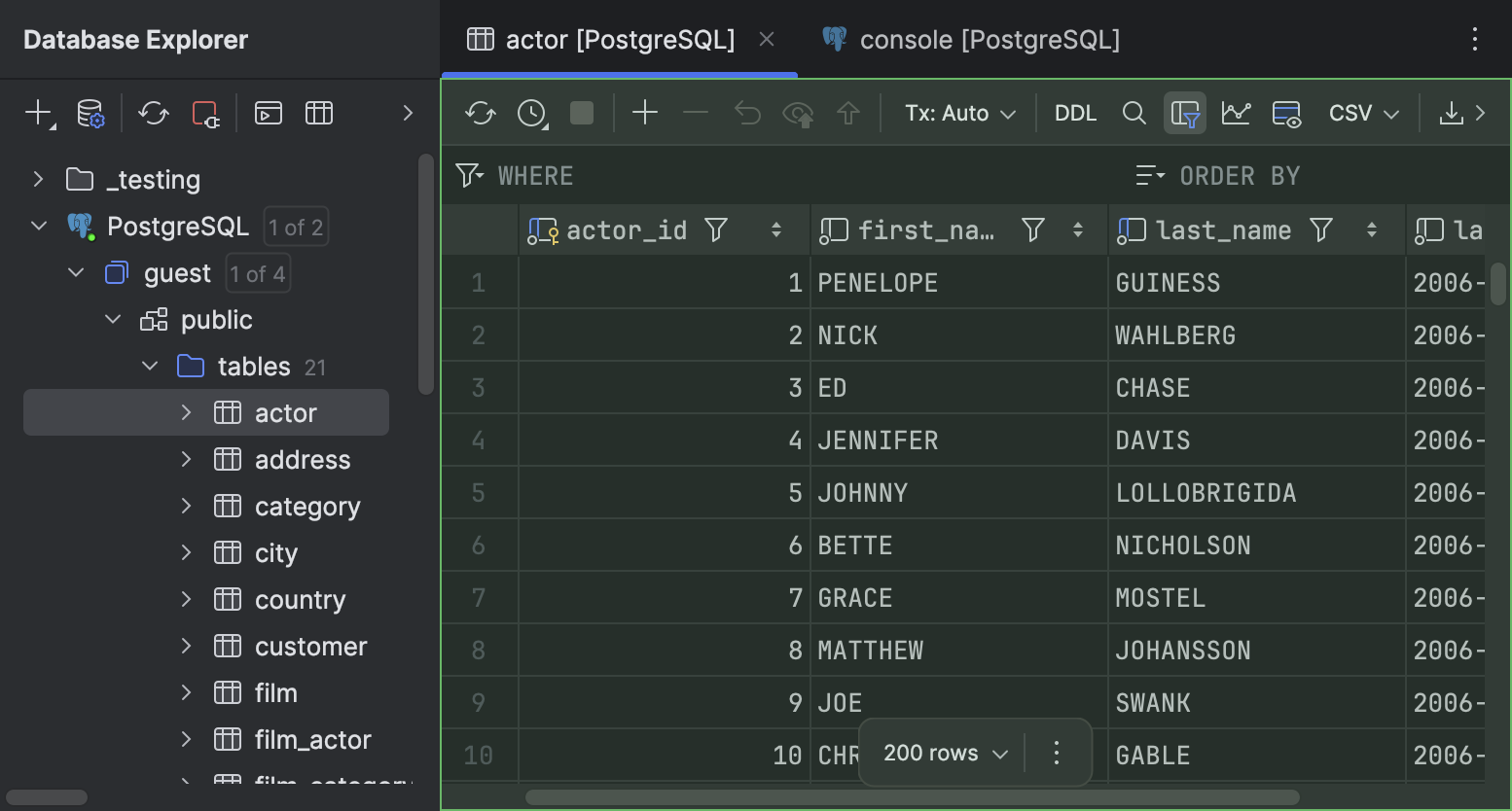Click the Stop square icon
The width and height of the screenshot is (1512, 811).
pos(582,113)
